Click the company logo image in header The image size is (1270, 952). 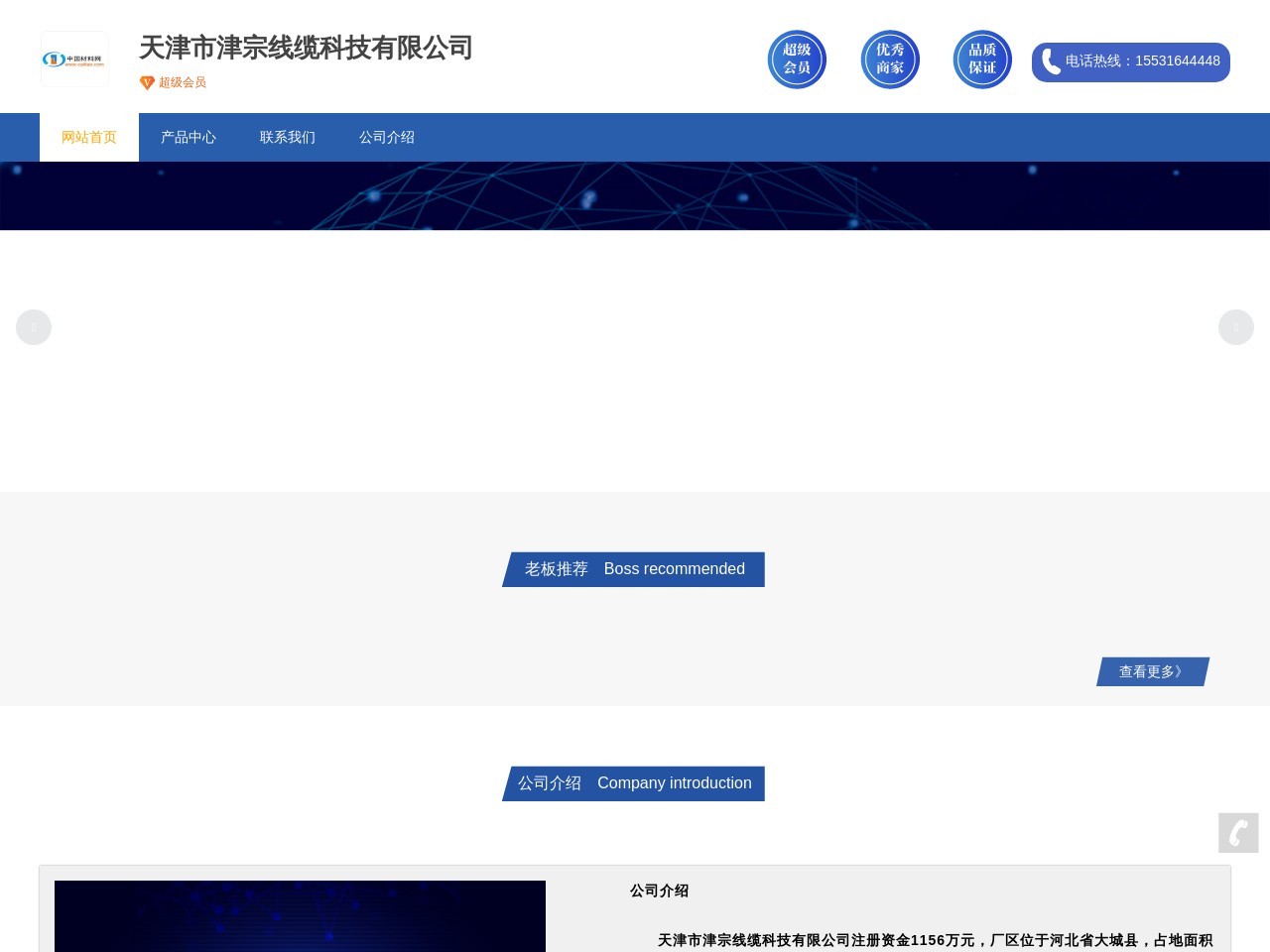point(74,59)
